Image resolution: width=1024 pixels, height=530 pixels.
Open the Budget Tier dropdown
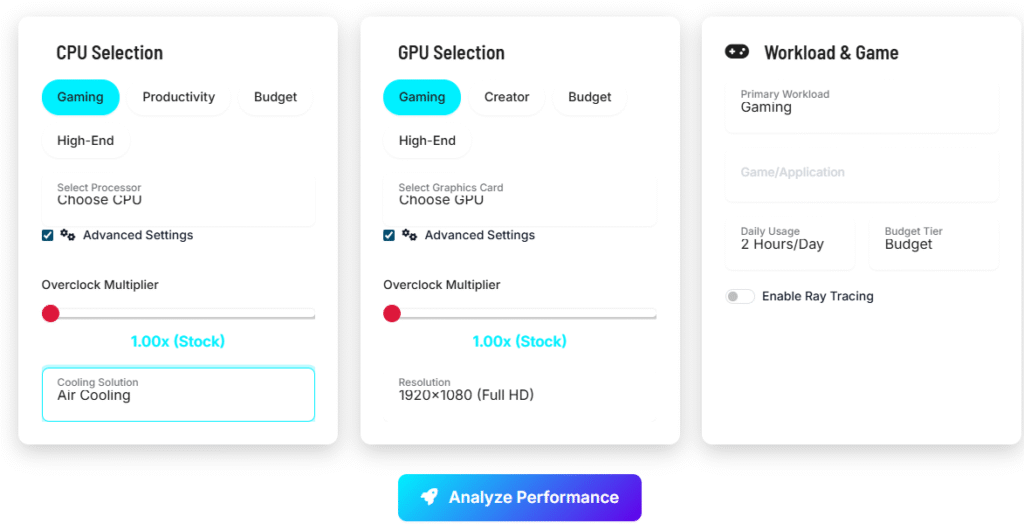(933, 243)
